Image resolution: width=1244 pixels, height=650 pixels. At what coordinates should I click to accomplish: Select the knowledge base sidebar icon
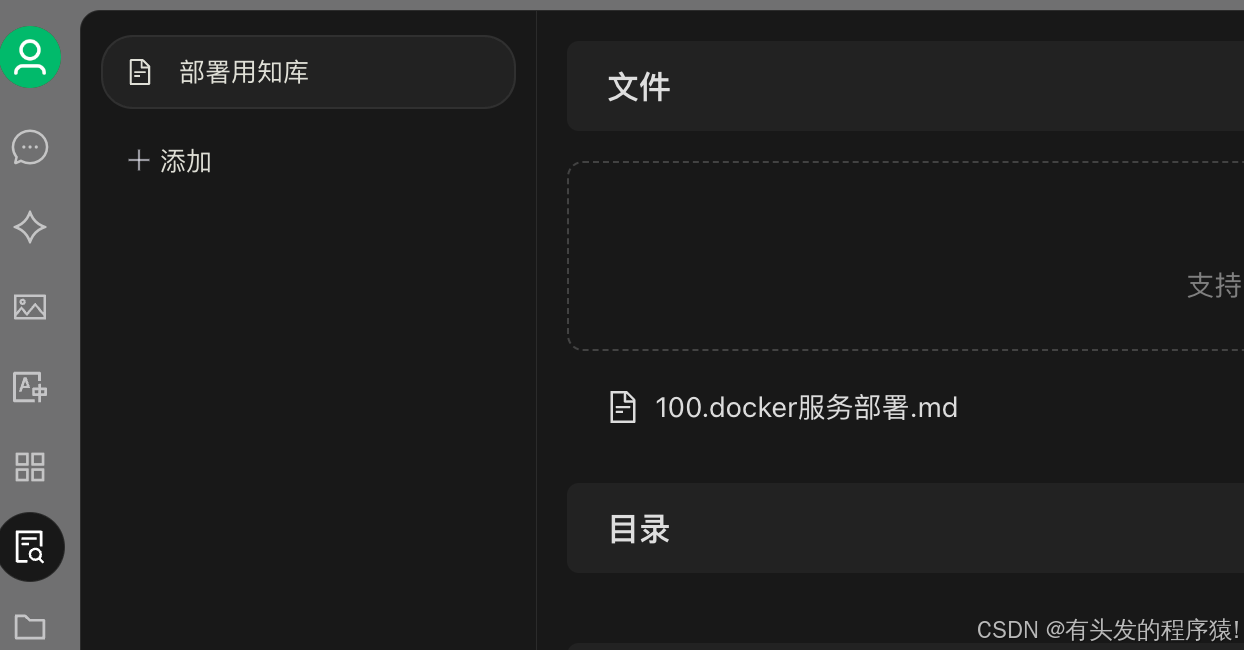tap(31, 547)
